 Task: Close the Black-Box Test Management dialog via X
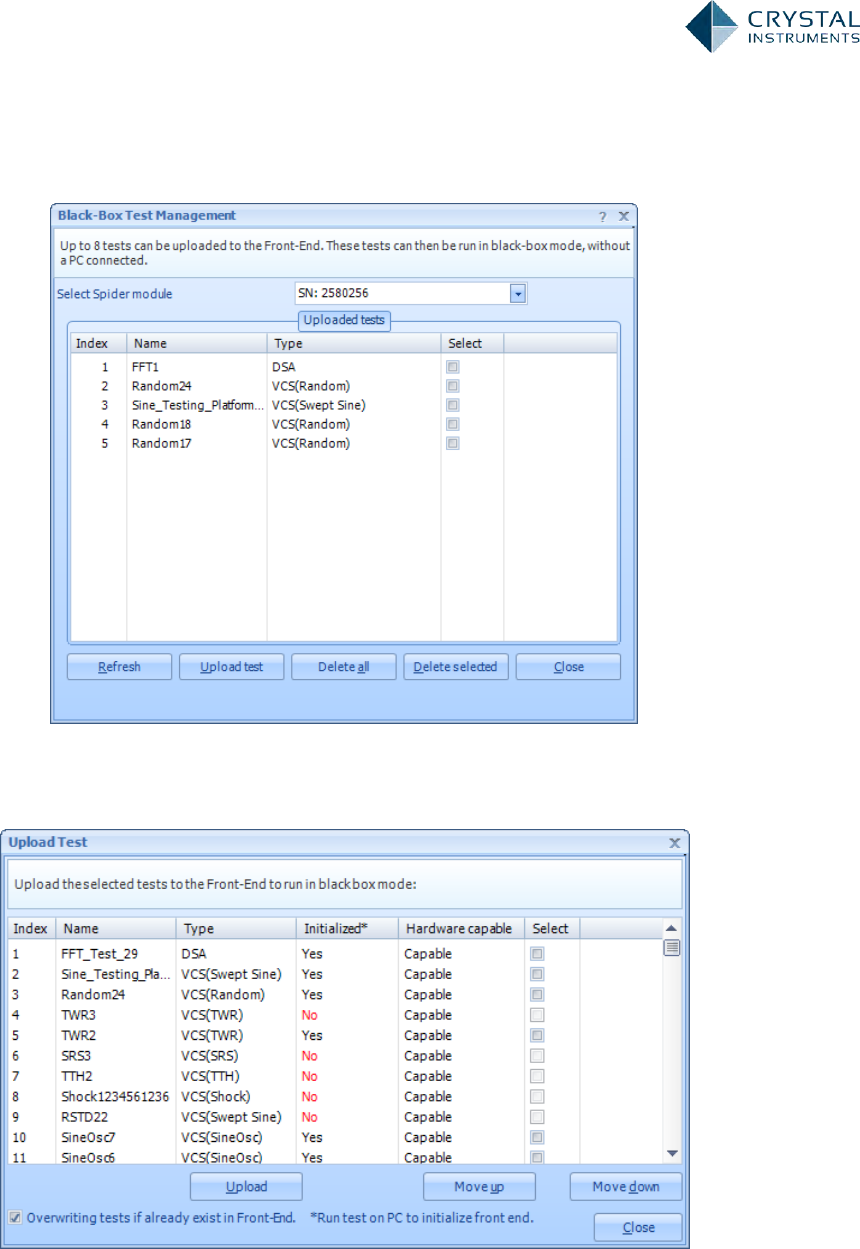pyautogui.click(x=622, y=216)
